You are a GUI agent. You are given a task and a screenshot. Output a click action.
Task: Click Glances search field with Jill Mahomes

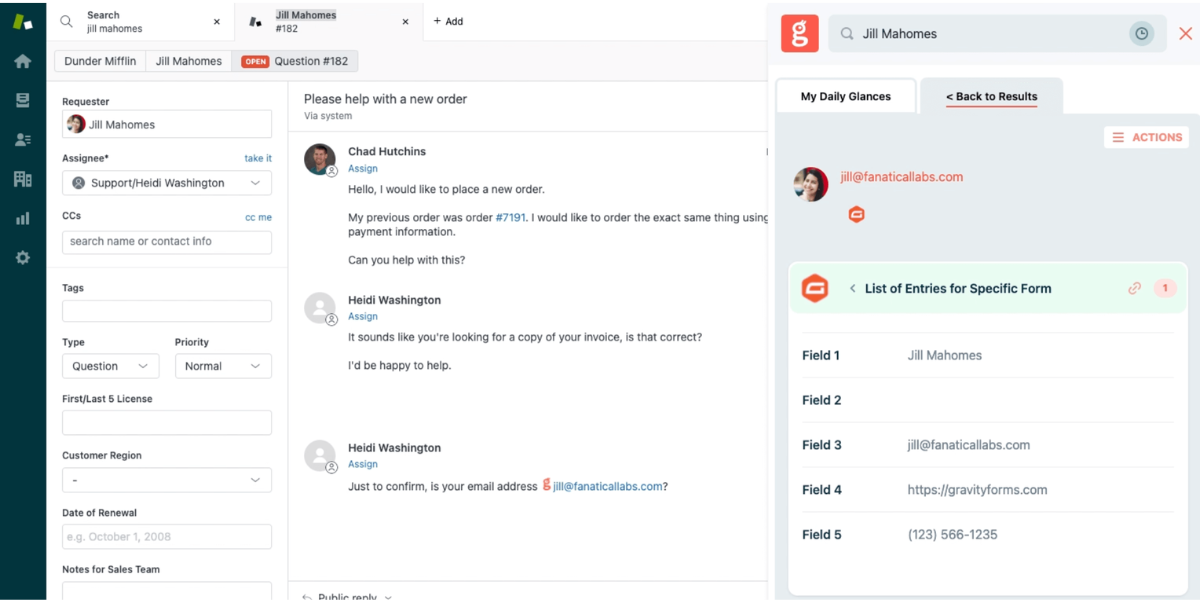click(x=997, y=33)
